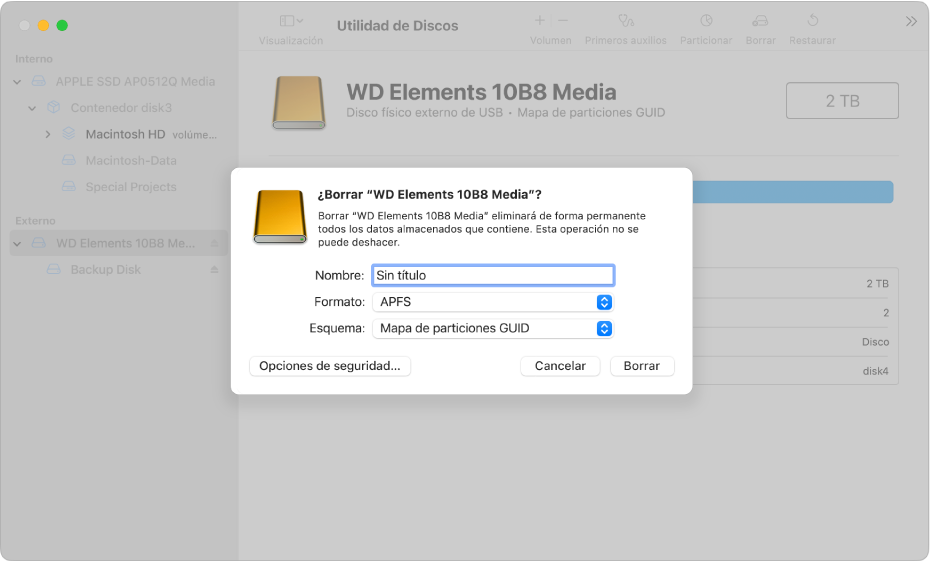Collapse the APPLE SSD AP0512Q Media tree
The width and height of the screenshot is (931, 564).
click(18, 82)
